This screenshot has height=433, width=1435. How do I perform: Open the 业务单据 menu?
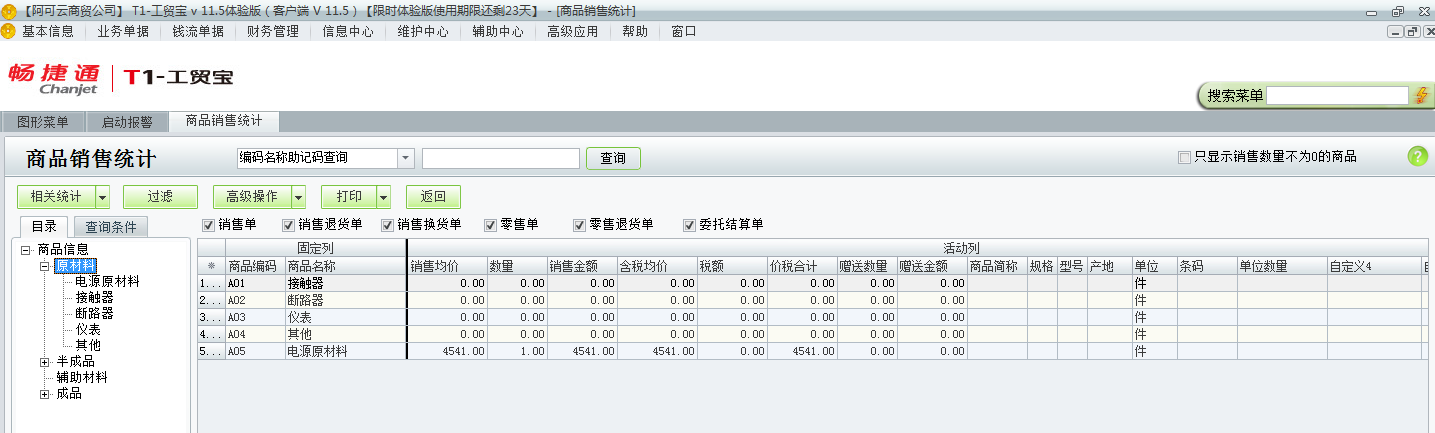click(x=123, y=31)
